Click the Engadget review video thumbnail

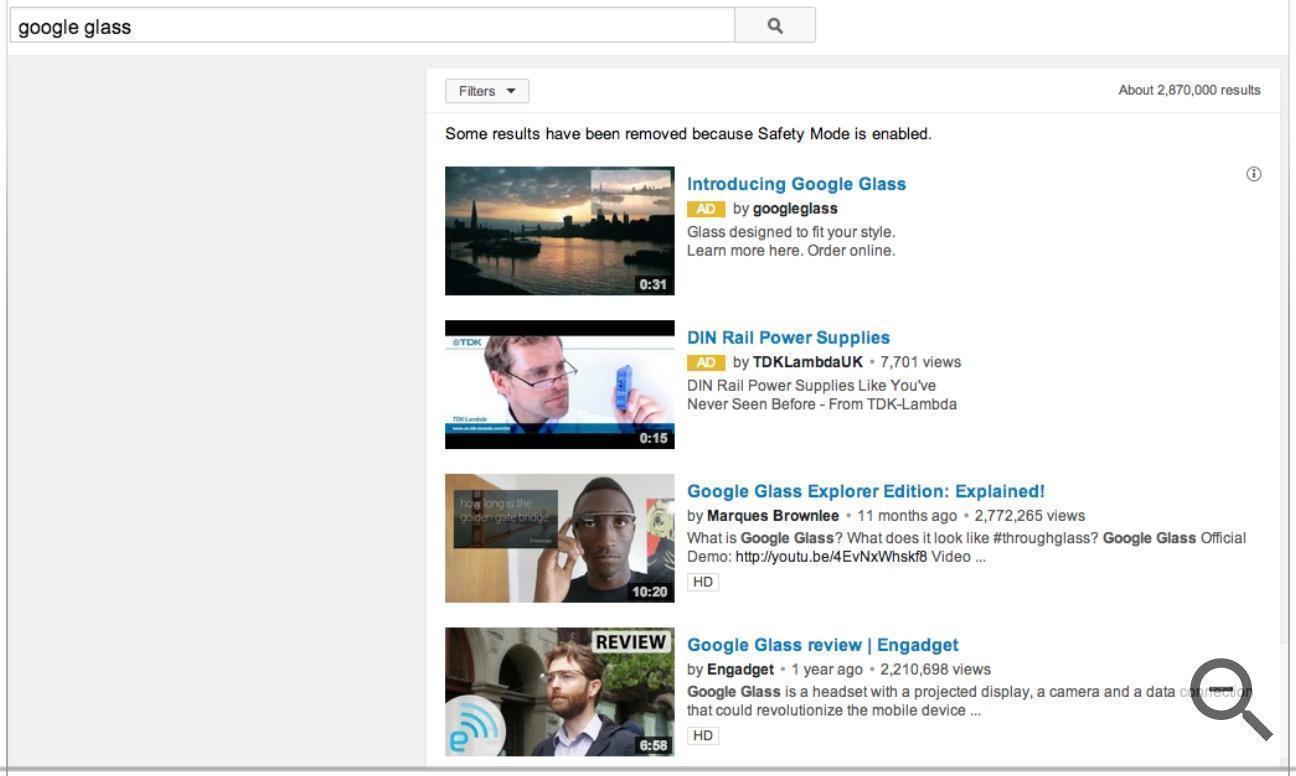(x=559, y=691)
